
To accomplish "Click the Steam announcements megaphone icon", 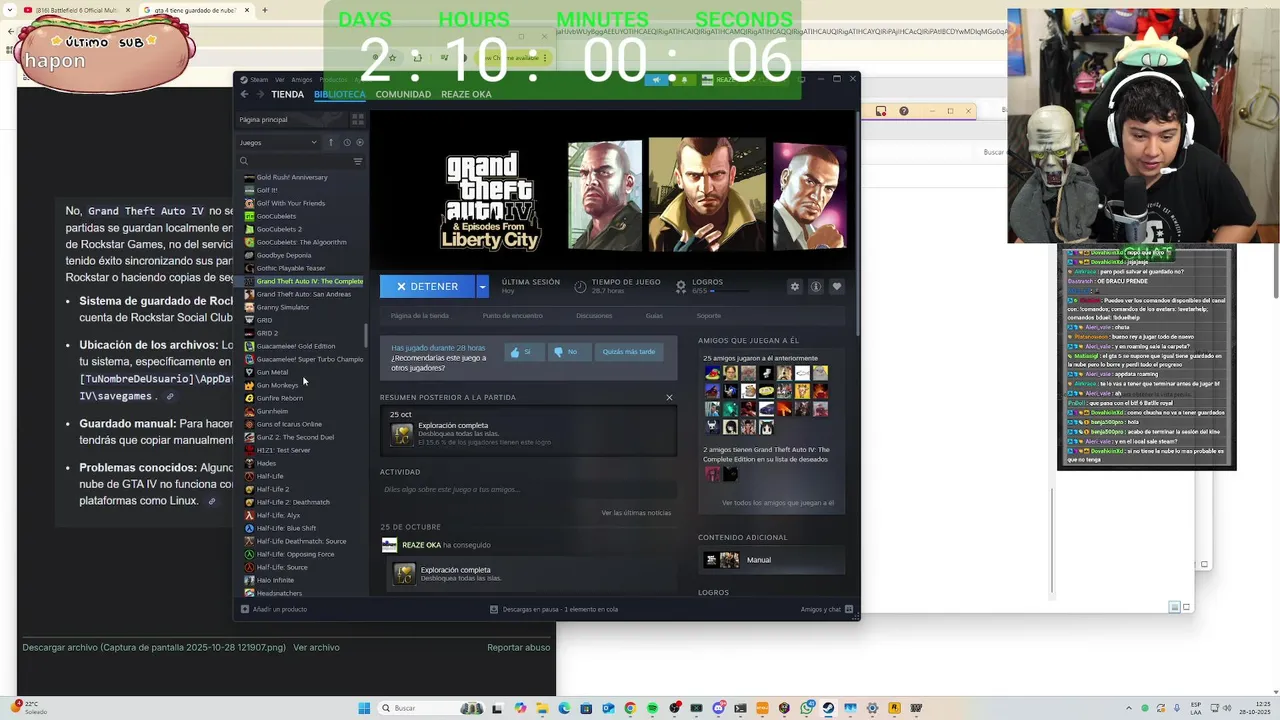I will tap(656, 79).
